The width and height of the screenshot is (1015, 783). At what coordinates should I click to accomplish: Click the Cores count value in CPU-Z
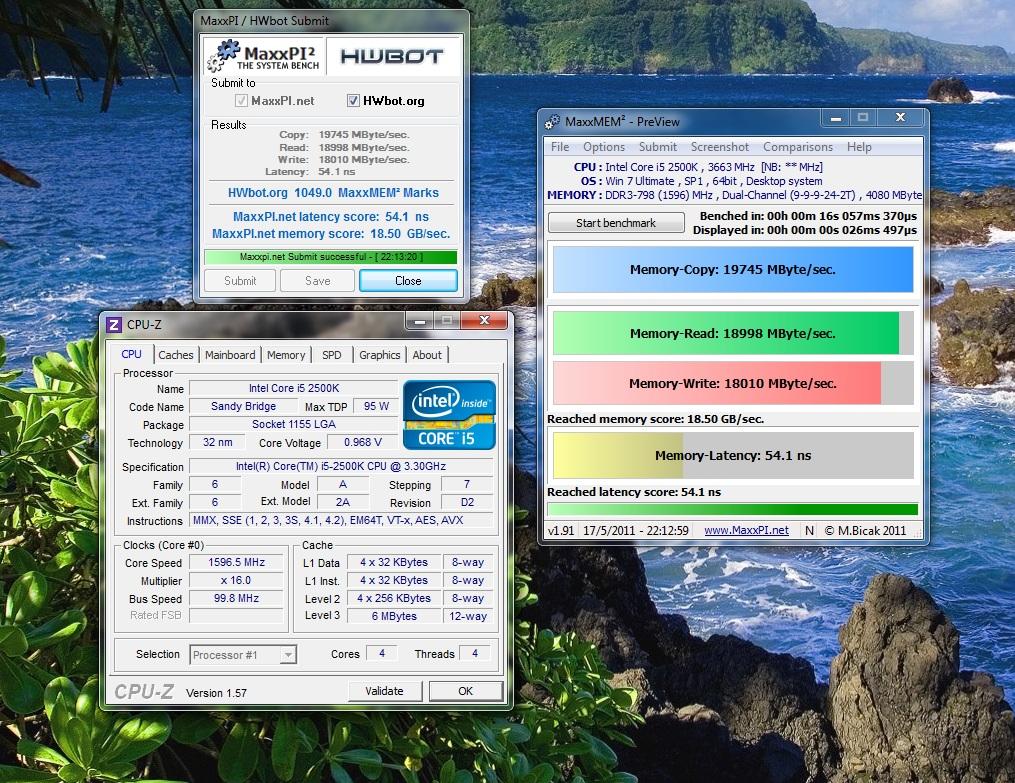(382, 654)
